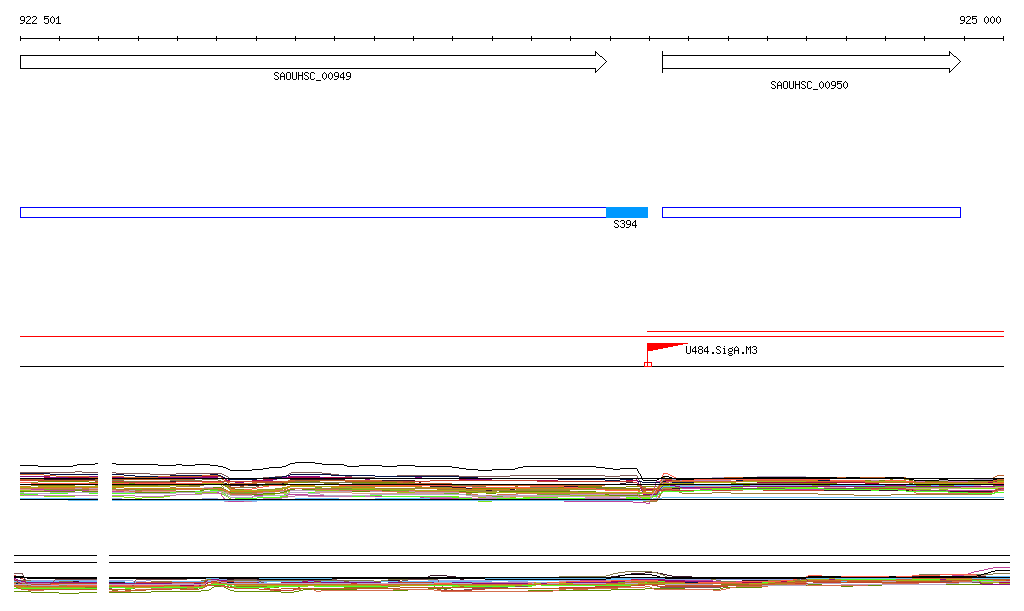Click the dip in the upper expression profile
Viewport: 1024px width, 611px height.
[650, 487]
